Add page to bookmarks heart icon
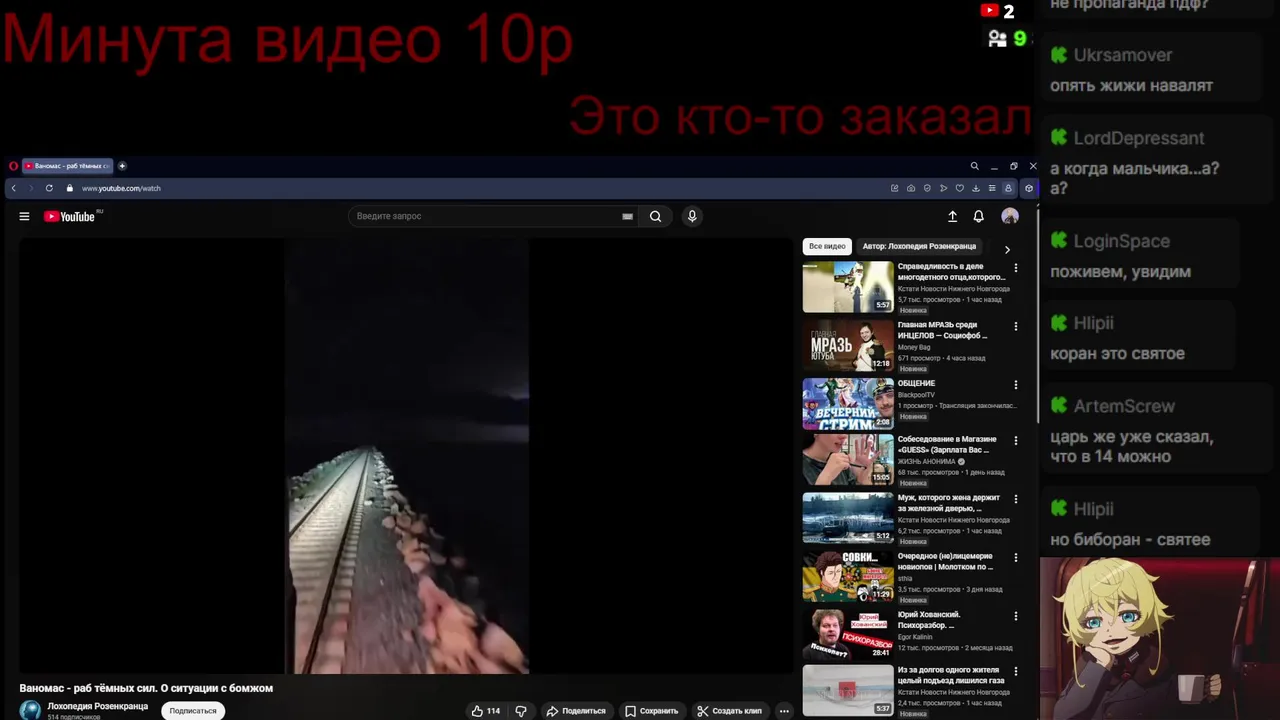This screenshot has width=1280, height=720. [960, 188]
